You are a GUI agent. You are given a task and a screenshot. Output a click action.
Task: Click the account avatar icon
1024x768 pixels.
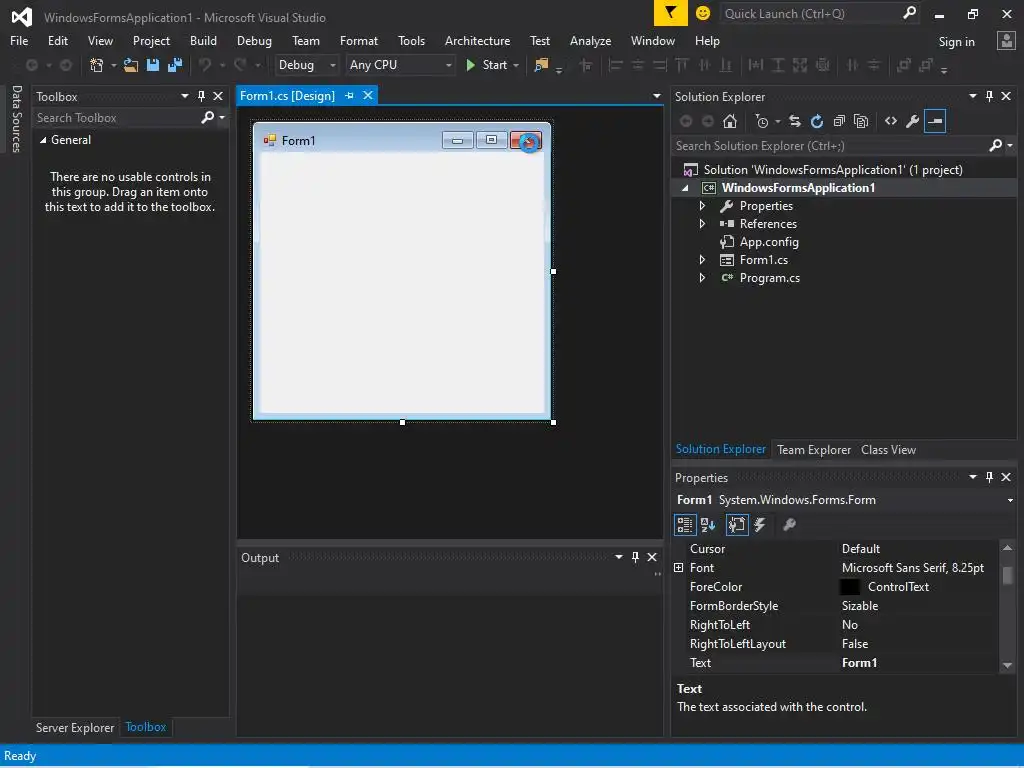(1006, 41)
